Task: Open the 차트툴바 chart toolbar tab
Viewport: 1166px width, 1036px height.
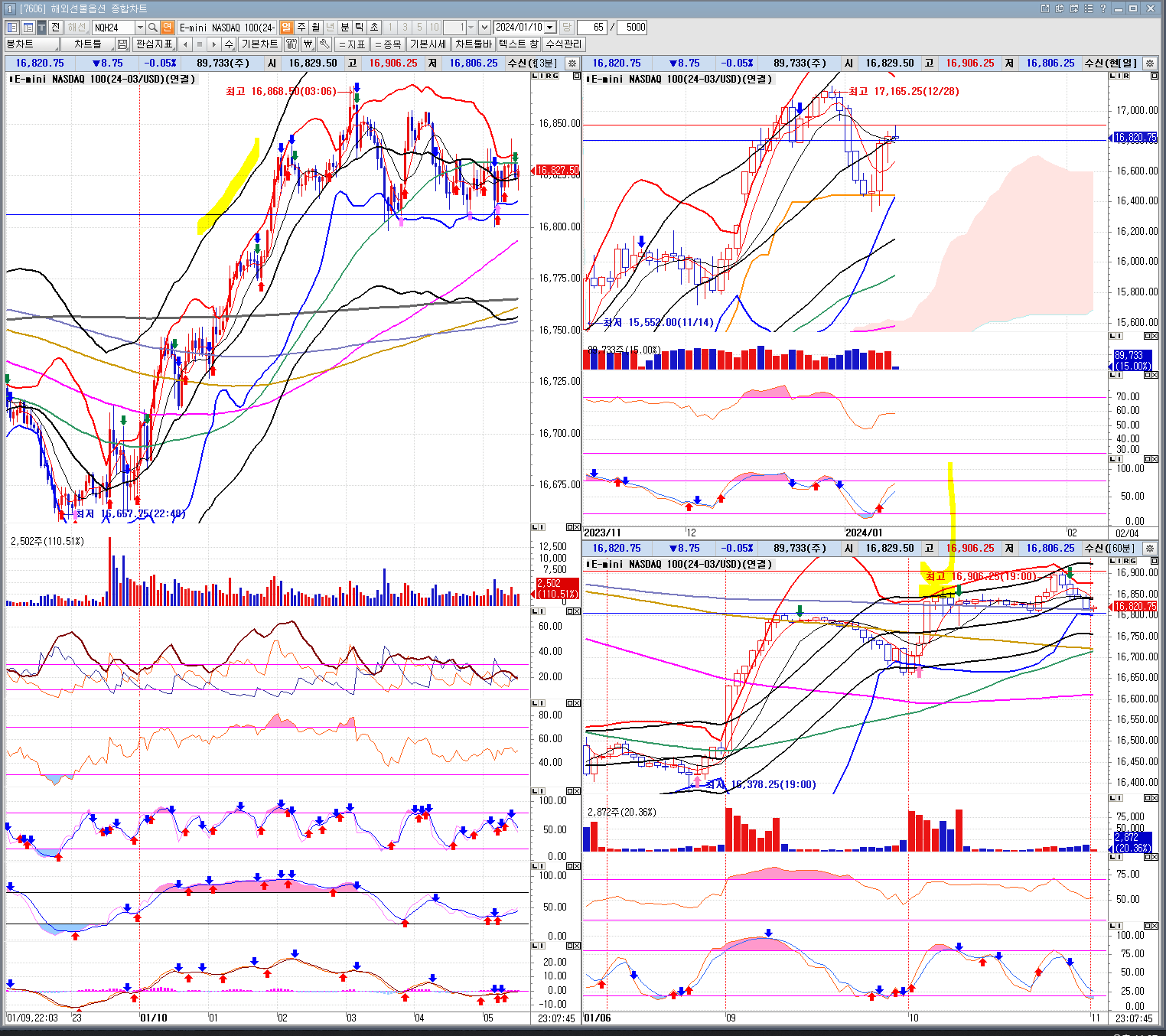Action: coord(474,44)
